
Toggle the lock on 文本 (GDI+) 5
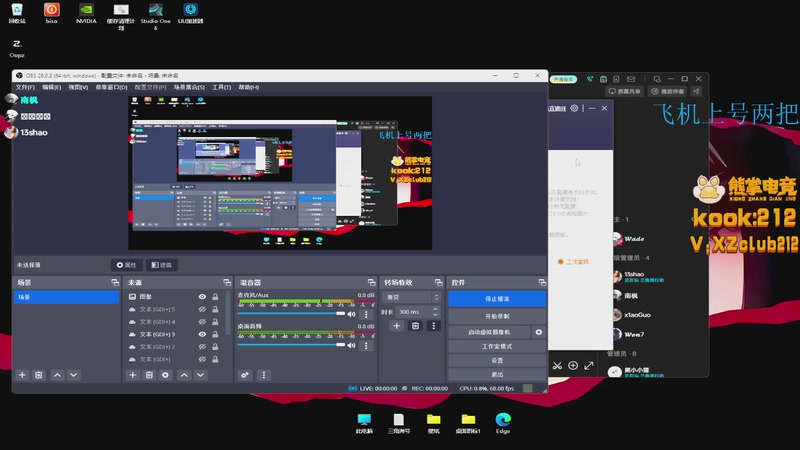pyautogui.click(x=215, y=309)
